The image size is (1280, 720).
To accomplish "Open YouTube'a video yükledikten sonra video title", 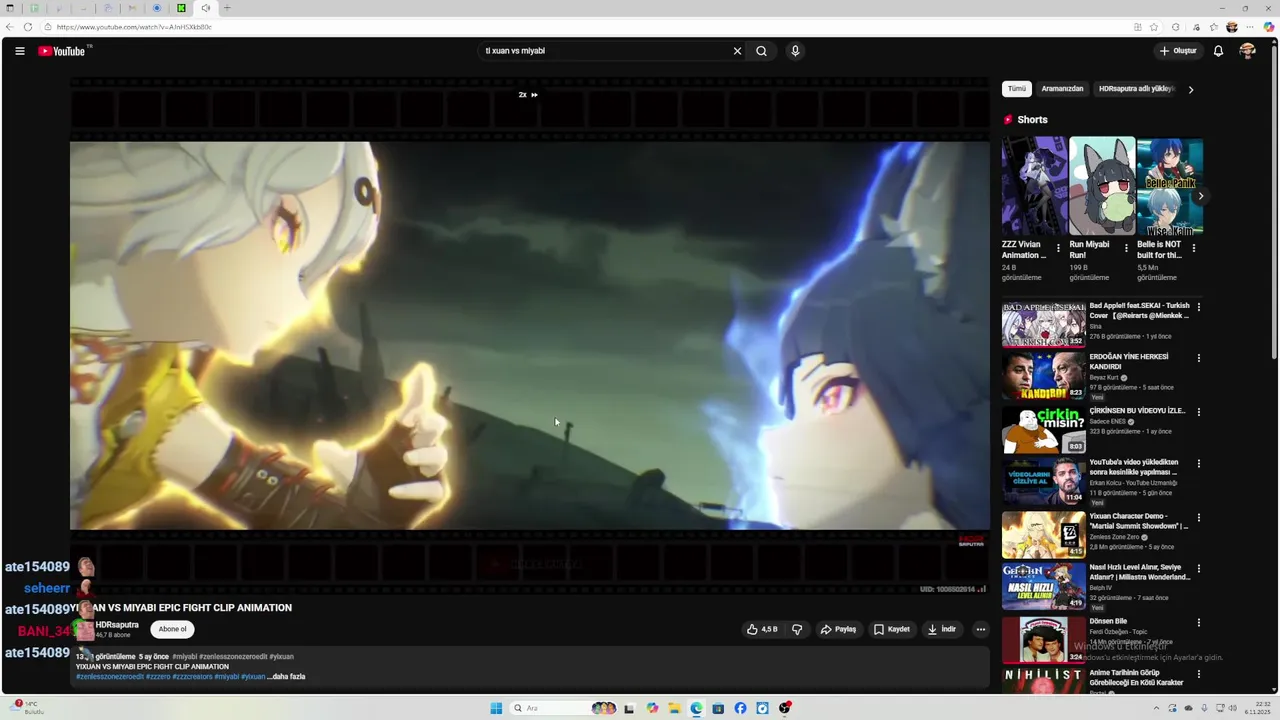I will click(x=1134, y=467).
